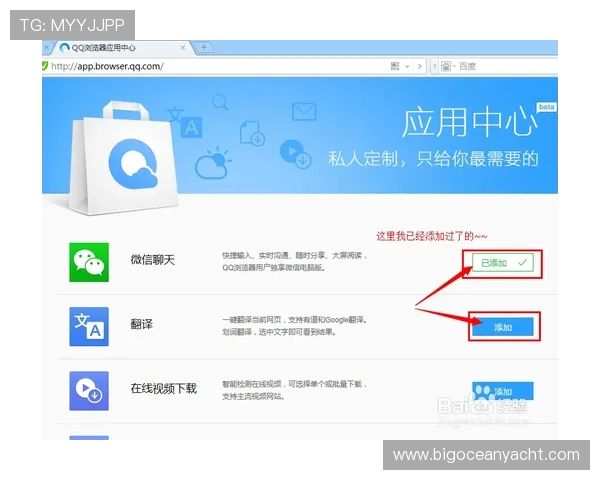Screen dimensions: 600x480
Task: Click the 添加 button for Translate
Action: tap(502, 327)
